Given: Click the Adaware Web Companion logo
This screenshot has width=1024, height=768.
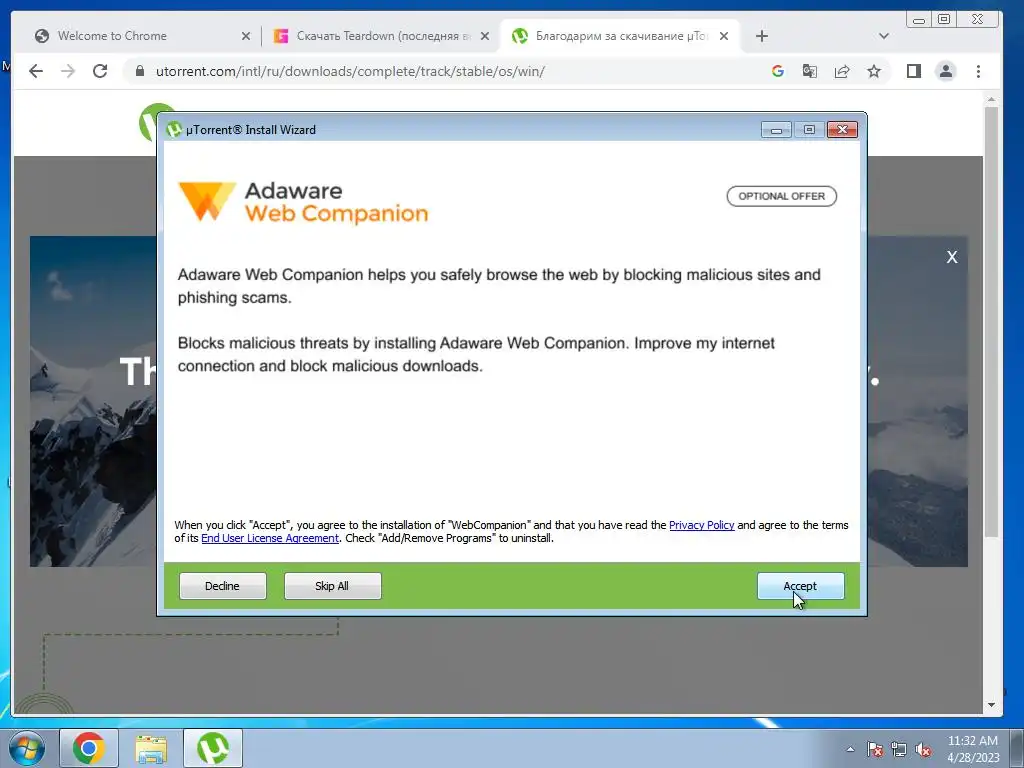Looking at the screenshot, I should 304,202.
